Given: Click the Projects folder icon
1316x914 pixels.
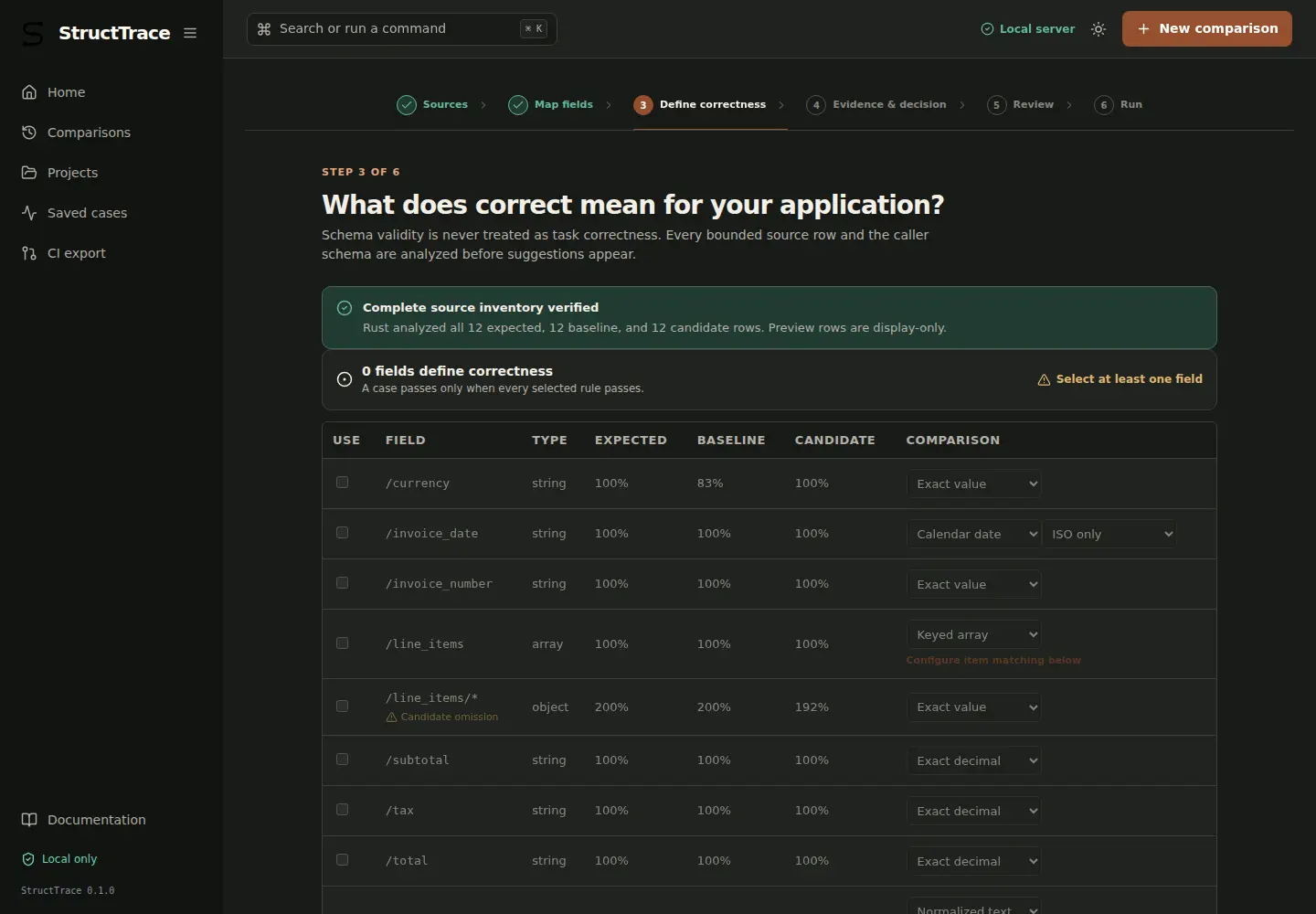Looking at the screenshot, I should [29, 173].
